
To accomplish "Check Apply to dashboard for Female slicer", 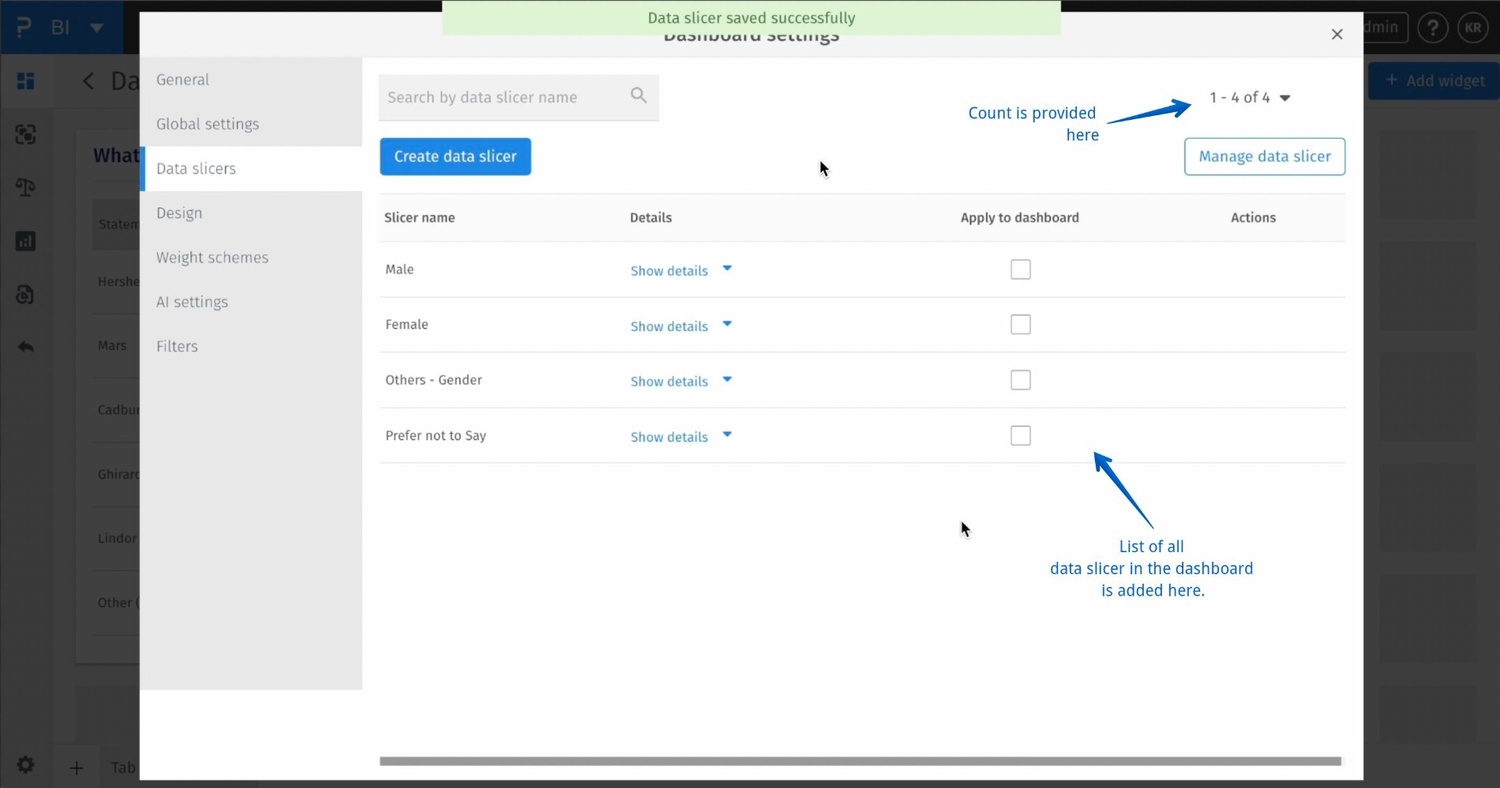I will coord(1020,324).
